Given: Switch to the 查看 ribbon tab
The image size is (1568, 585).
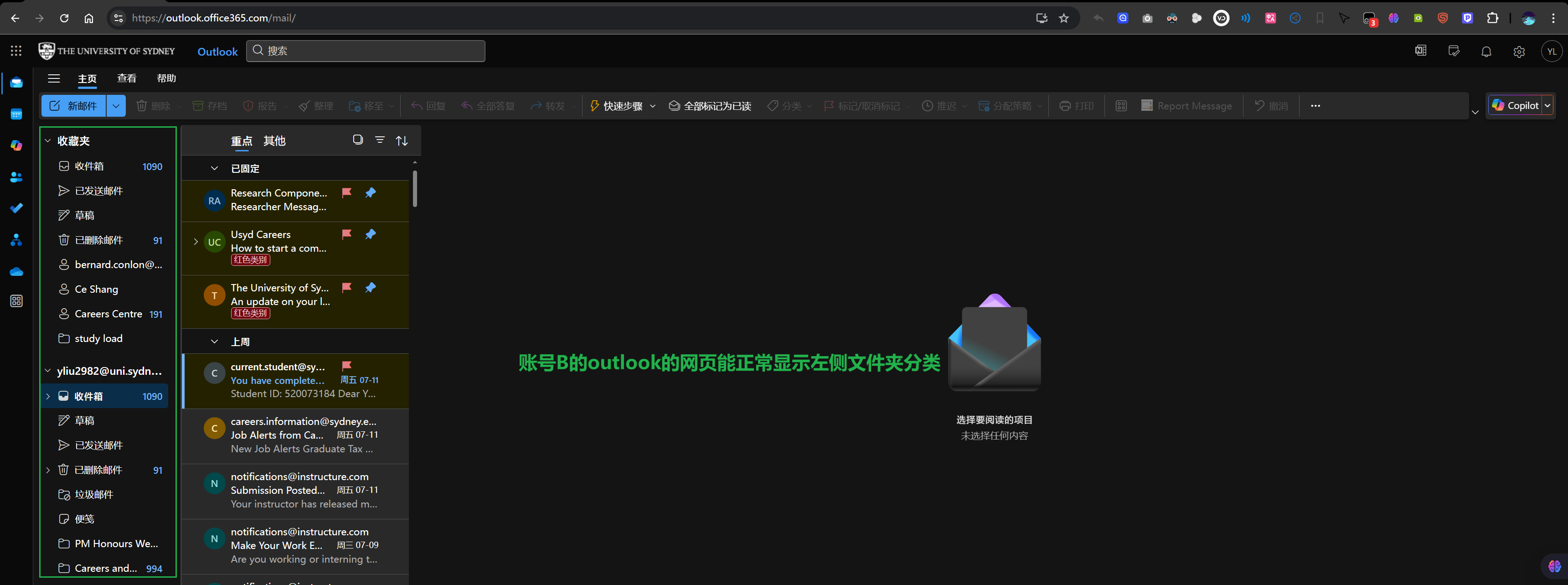Looking at the screenshot, I should coord(127,78).
